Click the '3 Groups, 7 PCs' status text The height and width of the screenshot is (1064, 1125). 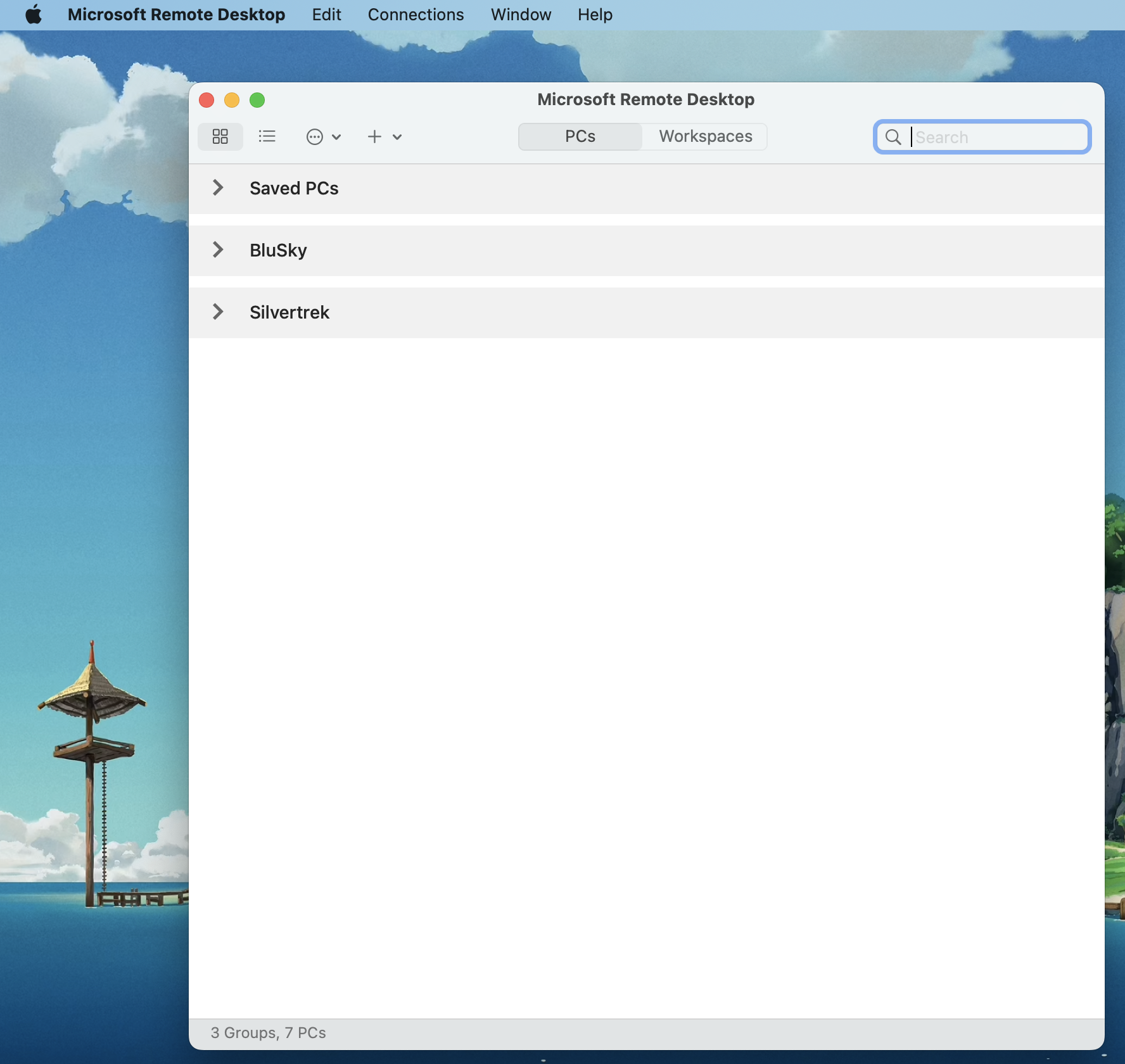pyautogui.click(x=269, y=1032)
